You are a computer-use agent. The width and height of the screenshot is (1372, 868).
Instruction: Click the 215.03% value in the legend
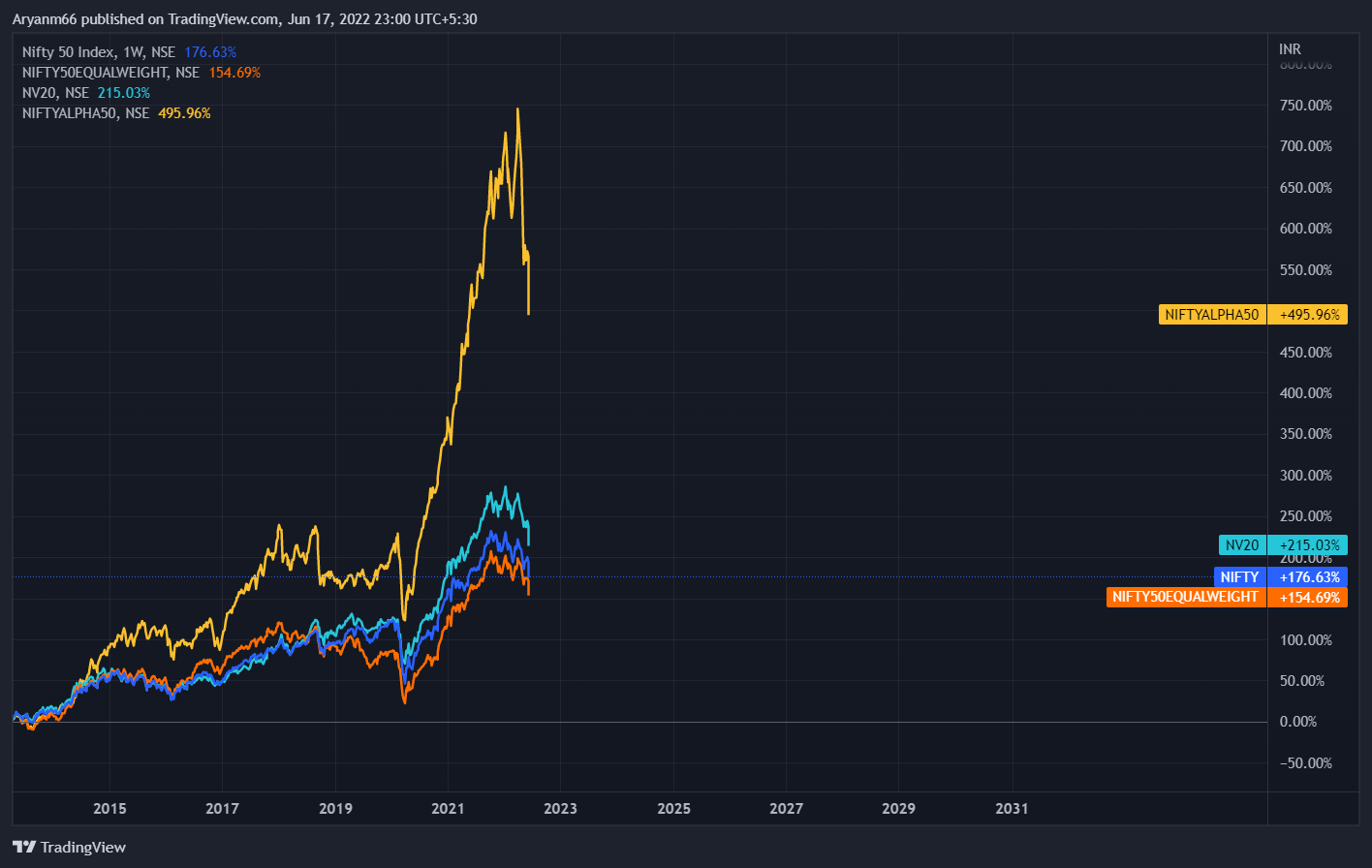coord(124,93)
